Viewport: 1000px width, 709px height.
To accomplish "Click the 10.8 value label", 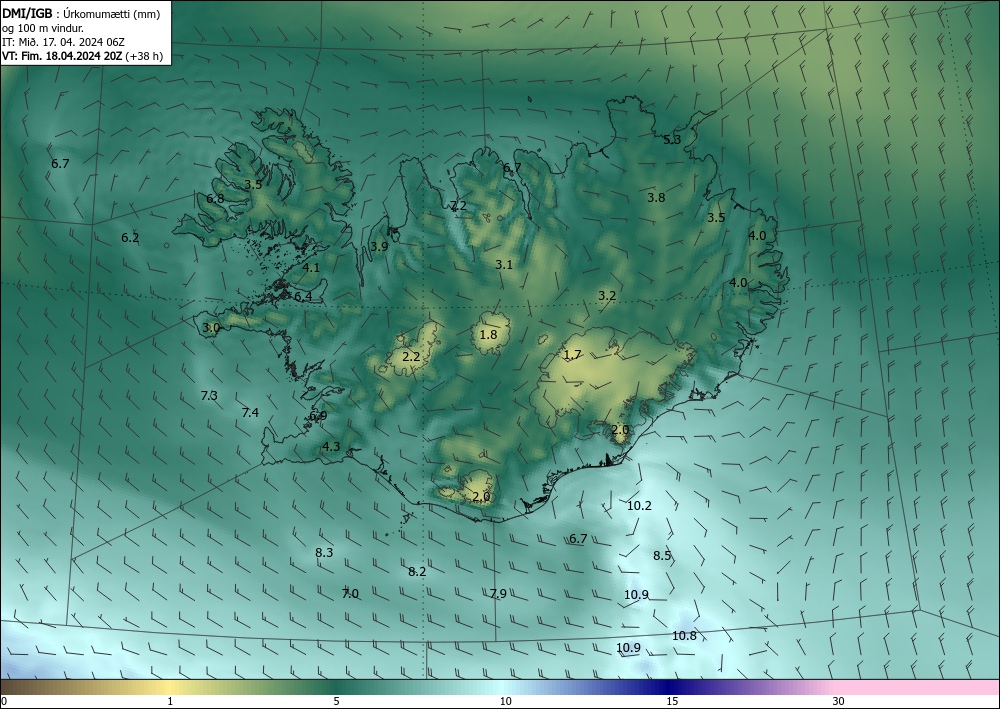I will tap(684, 636).
